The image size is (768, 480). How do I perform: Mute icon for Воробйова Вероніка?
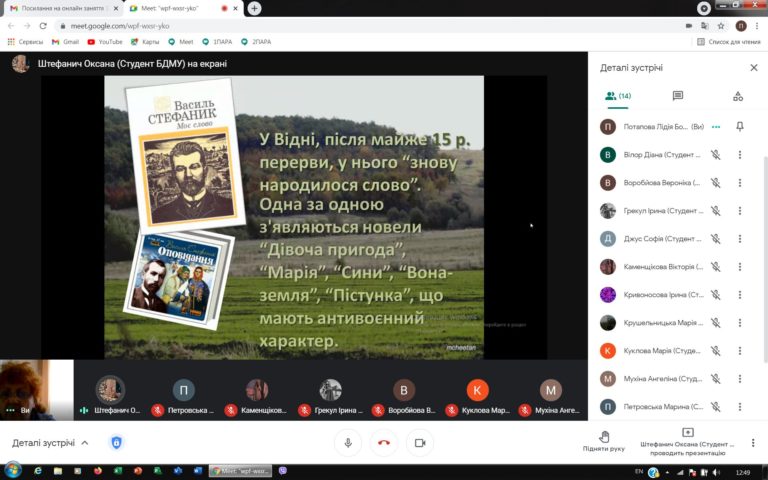tap(716, 183)
